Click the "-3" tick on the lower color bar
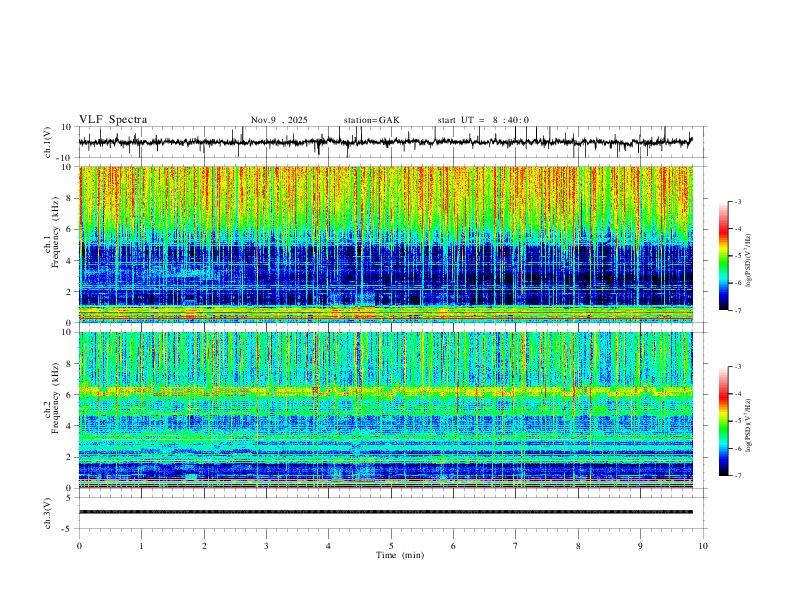Screen dimensions: 792x612 pos(737,367)
